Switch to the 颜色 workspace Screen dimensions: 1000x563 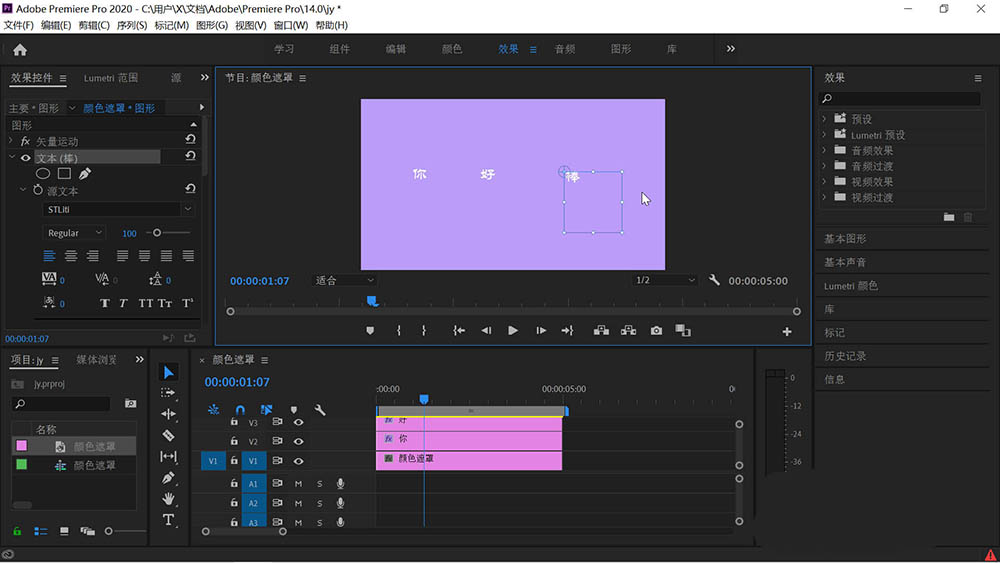(x=452, y=49)
